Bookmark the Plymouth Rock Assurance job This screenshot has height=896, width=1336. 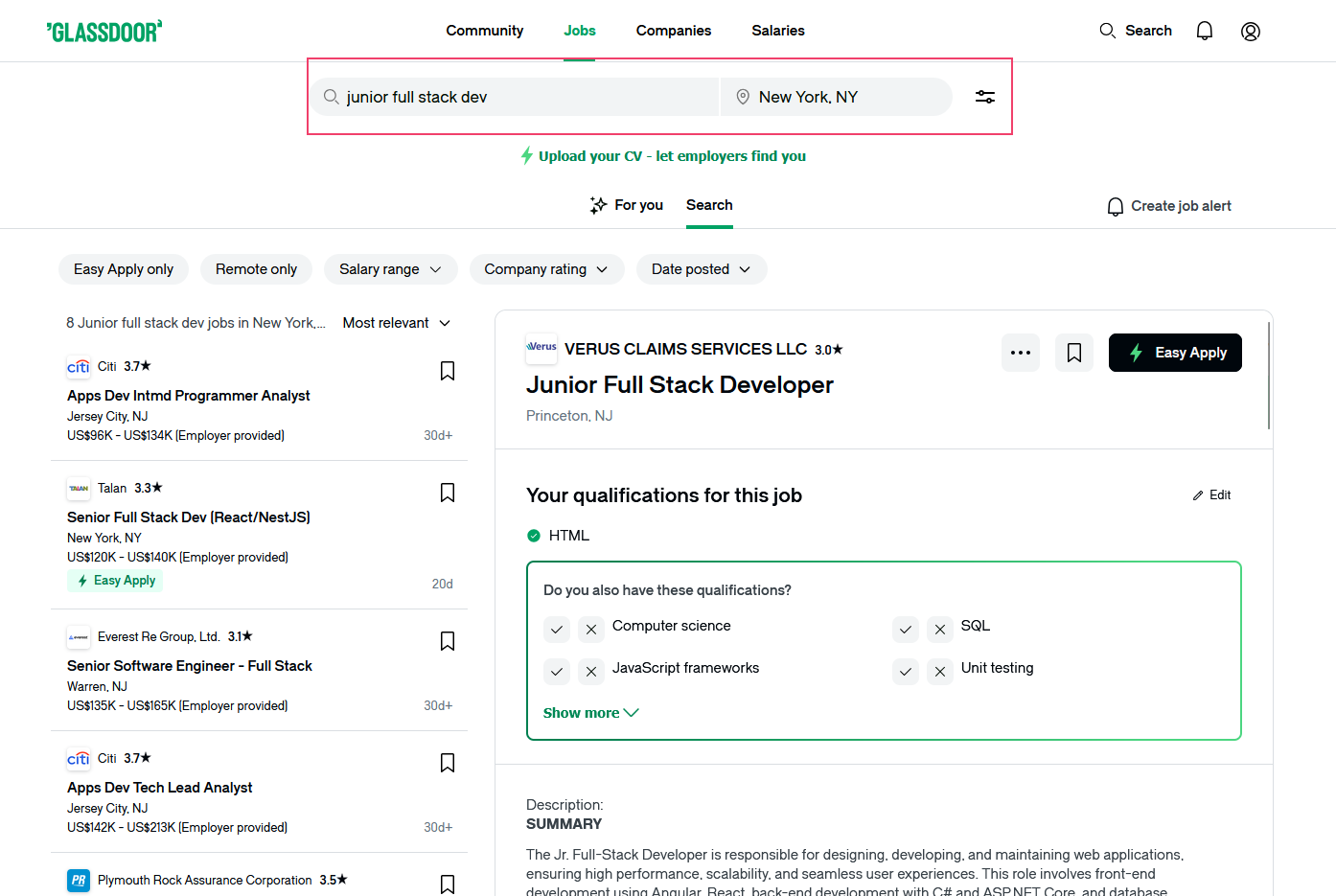pos(448,885)
